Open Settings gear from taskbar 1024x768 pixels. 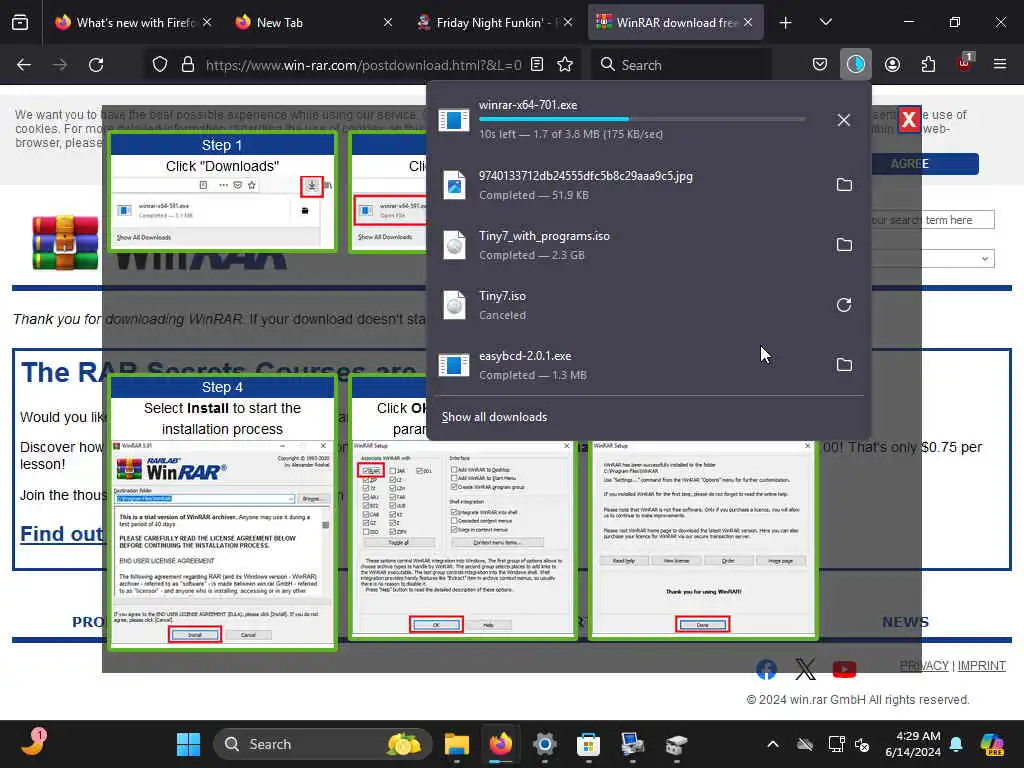(x=545, y=744)
